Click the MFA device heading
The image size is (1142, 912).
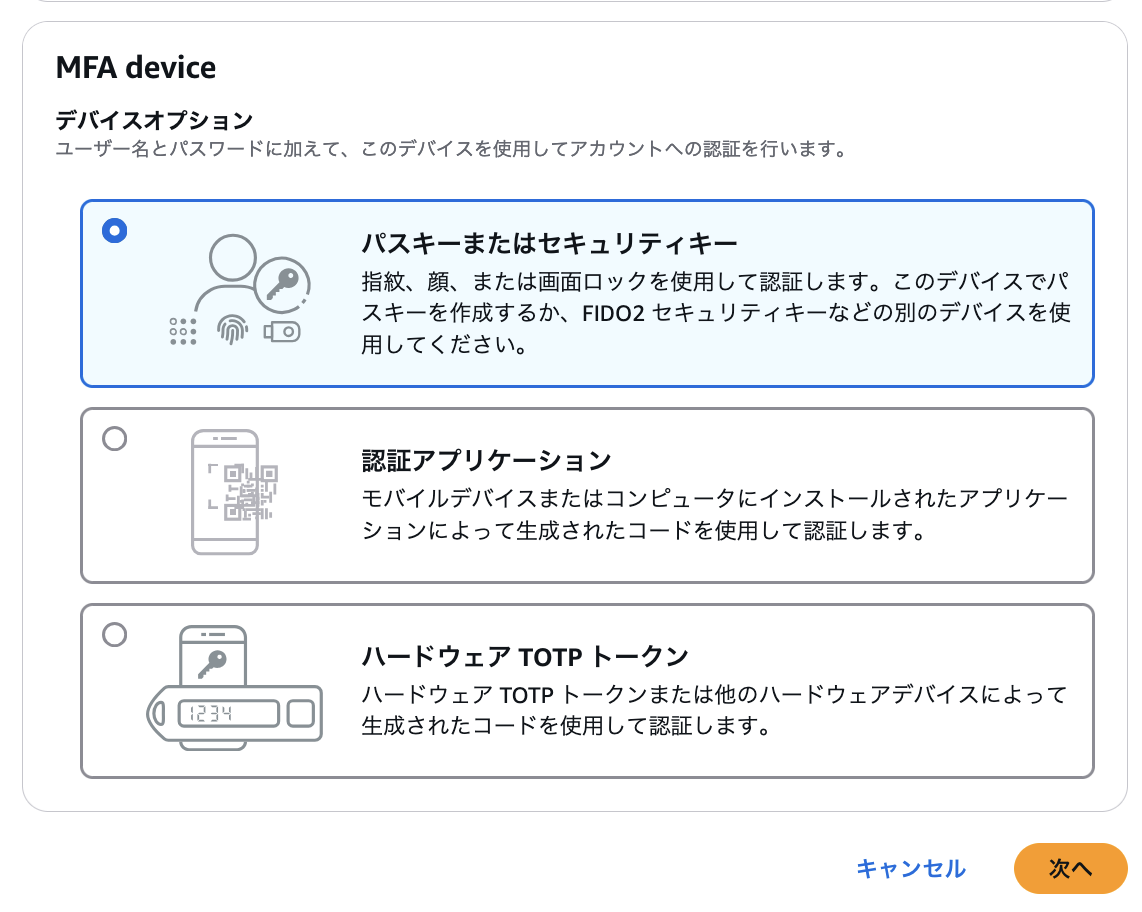click(x=136, y=68)
